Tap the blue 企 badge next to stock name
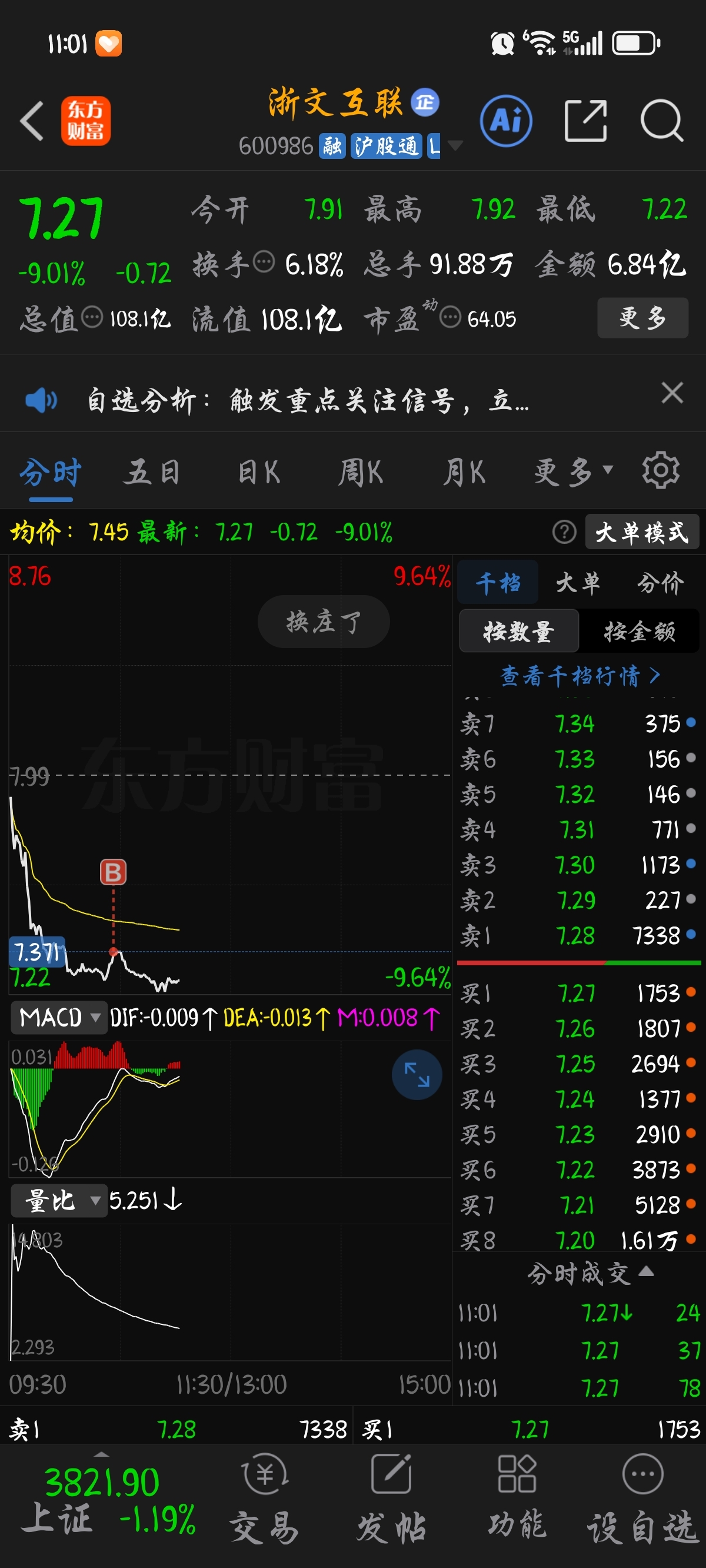Screen dimensions: 706x1568 (425, 102)
